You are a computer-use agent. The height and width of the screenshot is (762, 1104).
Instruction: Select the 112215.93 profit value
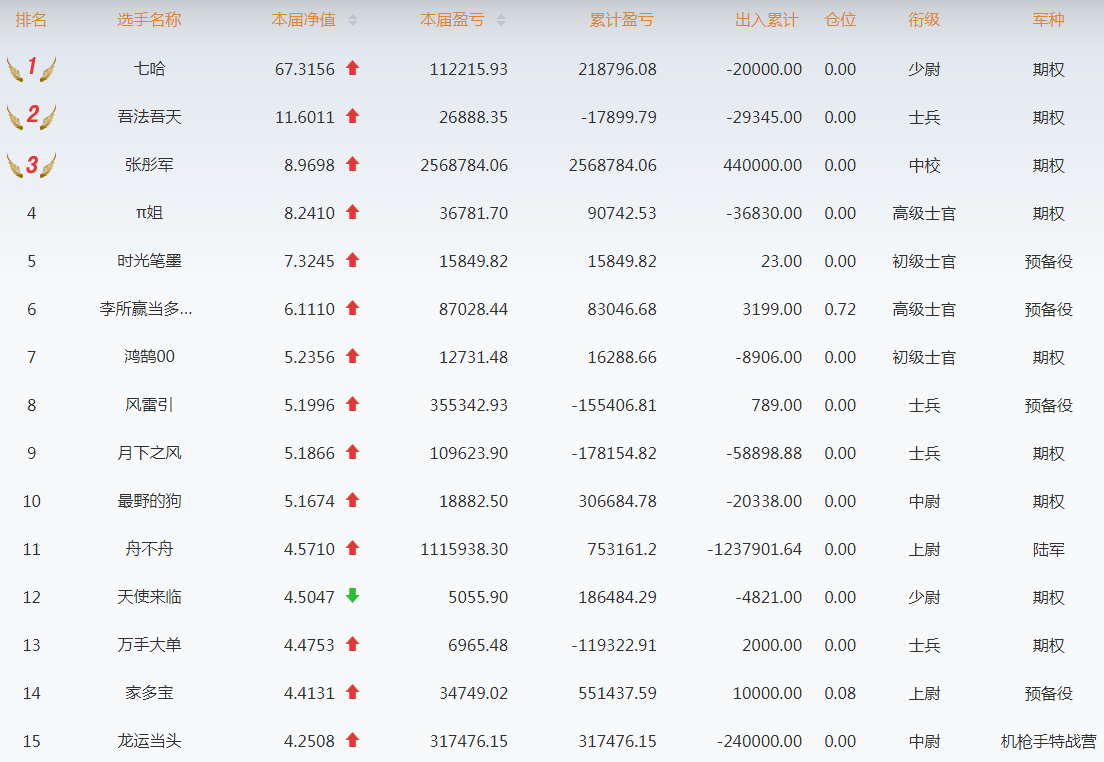(468, 70)
